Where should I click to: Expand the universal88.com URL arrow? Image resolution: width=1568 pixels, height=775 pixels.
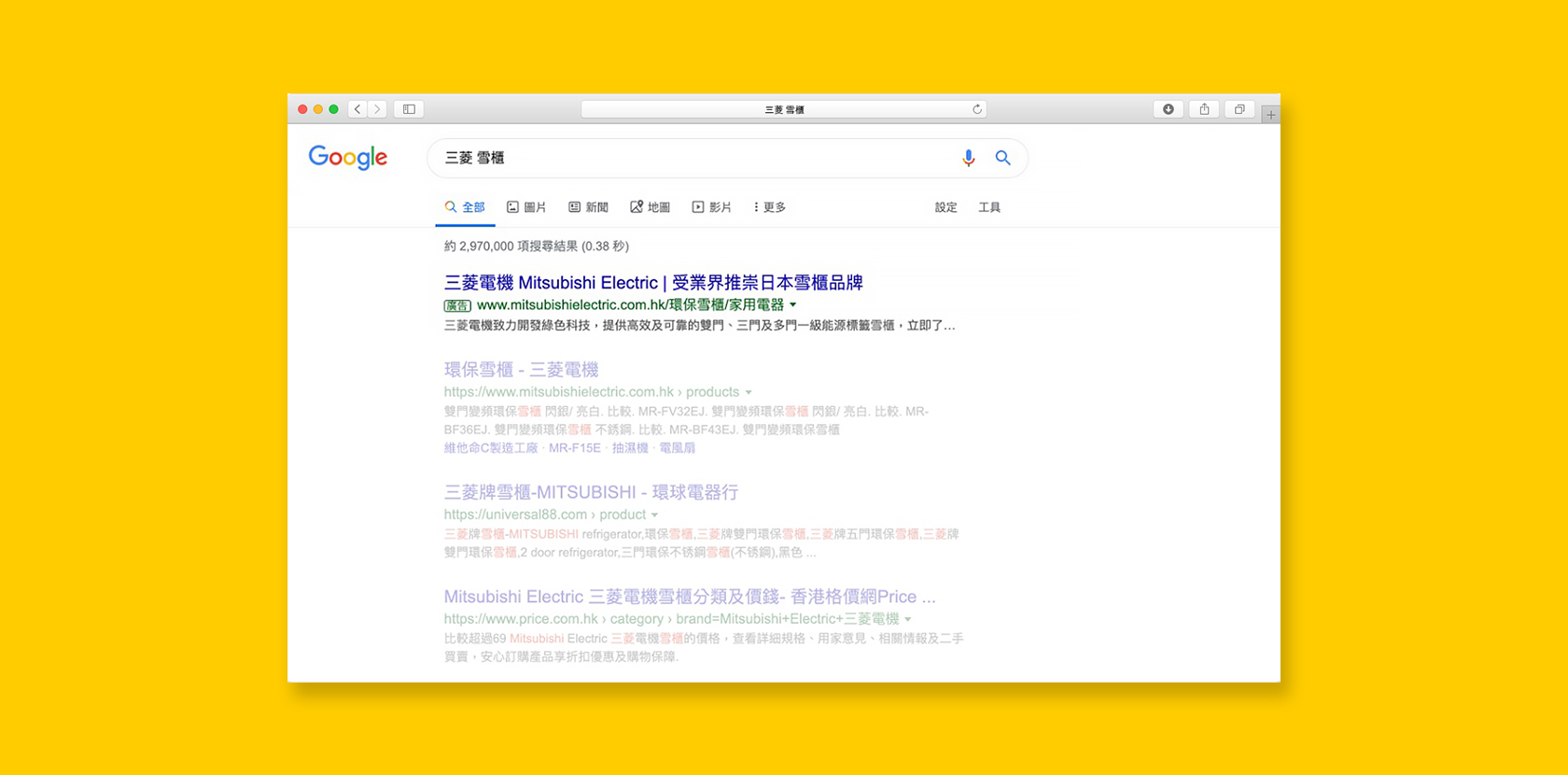tap(654, 514)
